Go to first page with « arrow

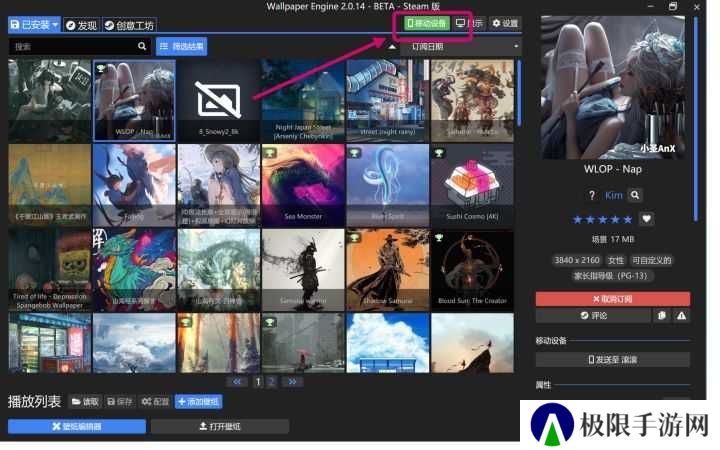[237, 382]
